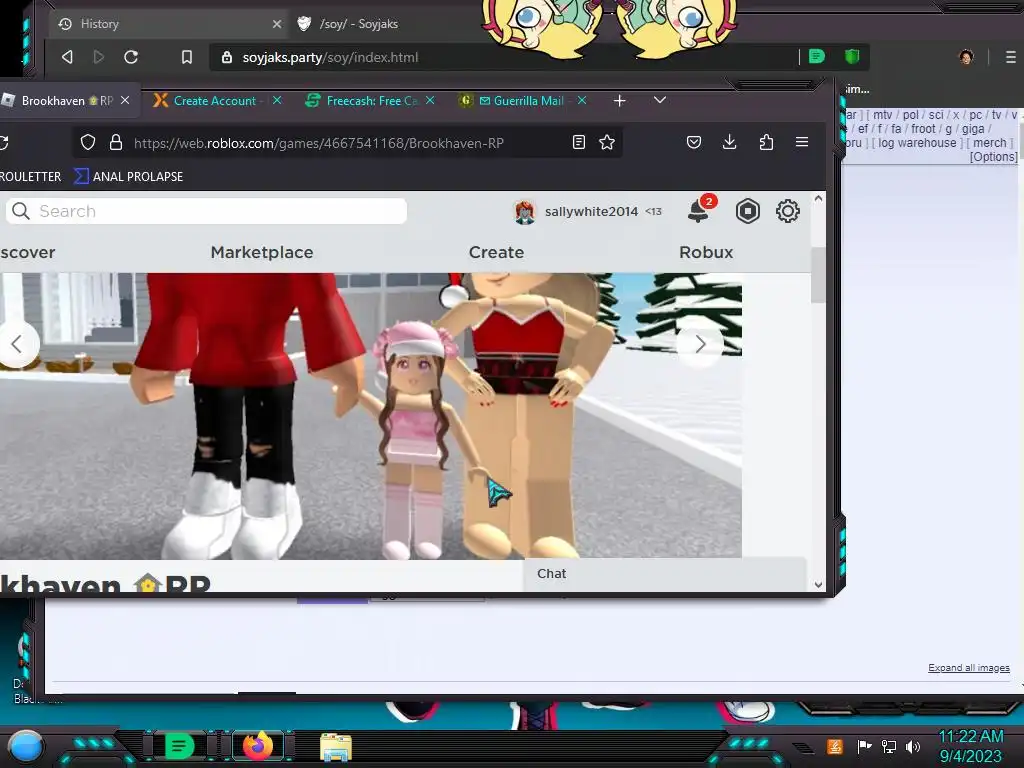Reload the soyjaks.party page
This screenshot has width=1024, height=768.
[131, 57]
